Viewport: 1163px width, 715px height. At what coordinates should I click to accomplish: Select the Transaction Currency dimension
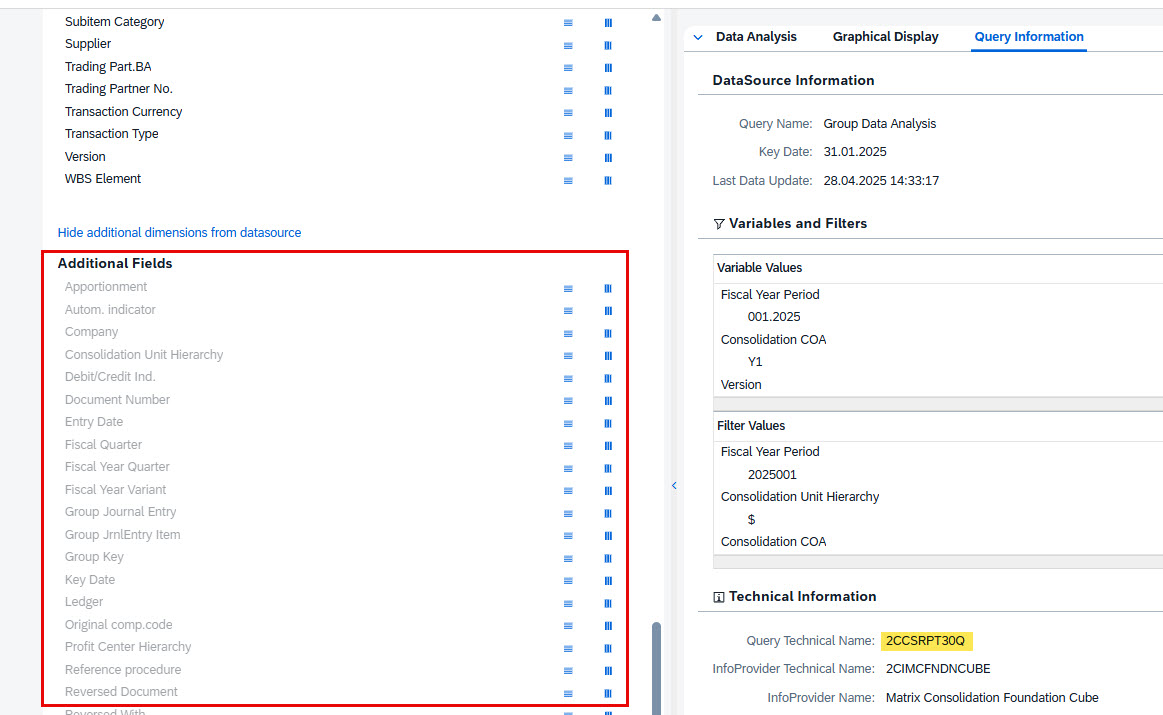pos(123,111)
